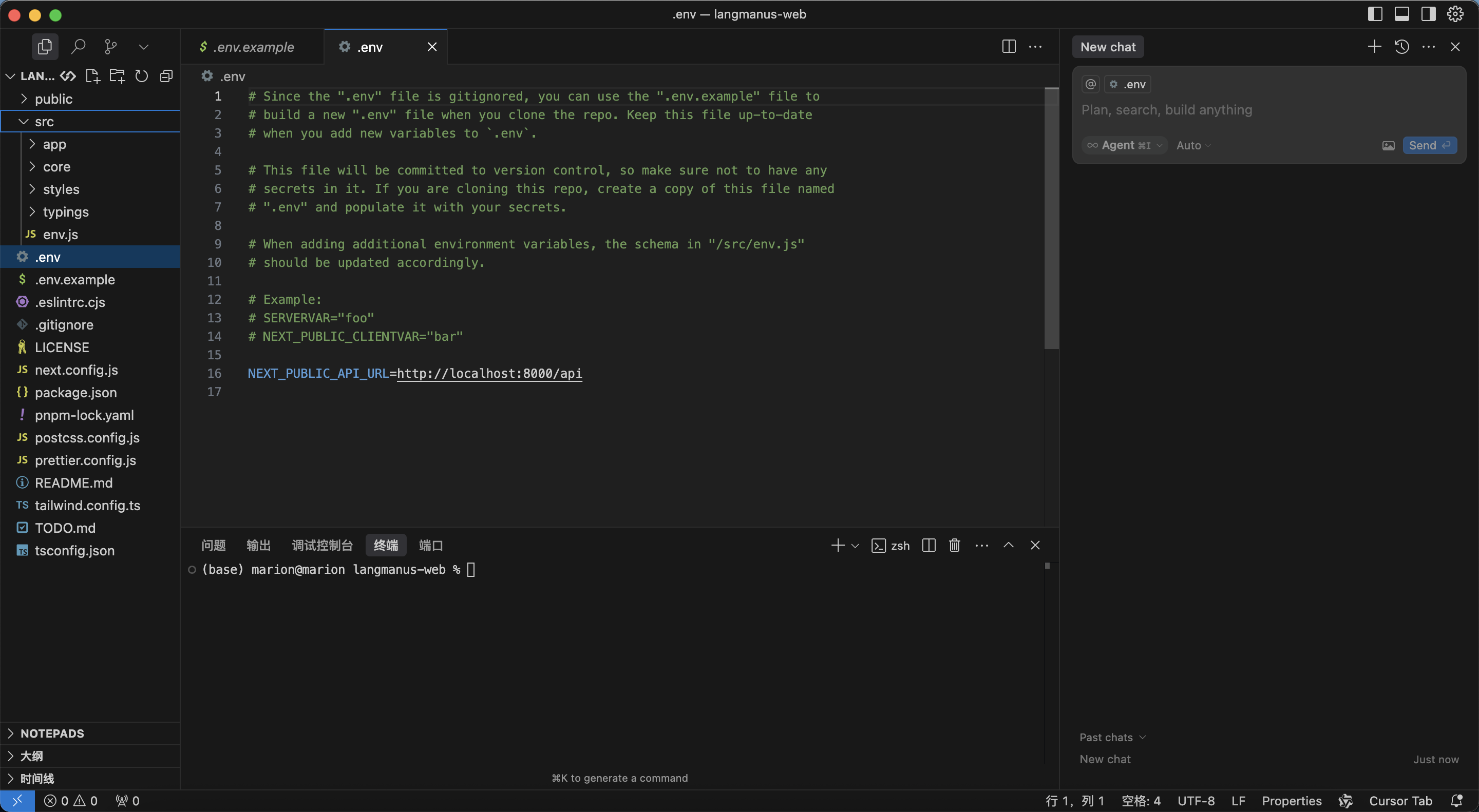Kill the terminal with the trash icon

click(x=954, y=545)
